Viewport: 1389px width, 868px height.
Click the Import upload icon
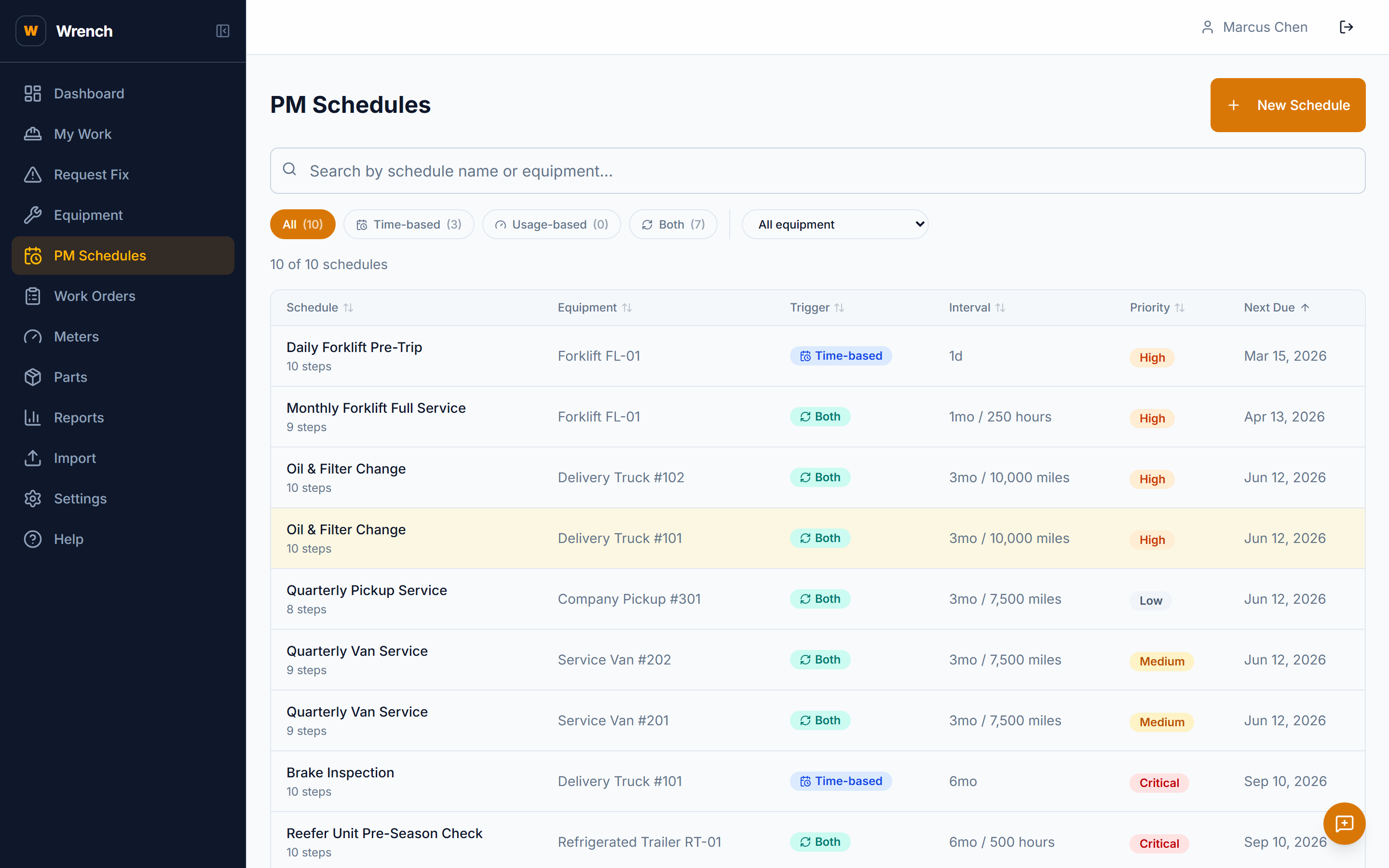click(33, 458)
